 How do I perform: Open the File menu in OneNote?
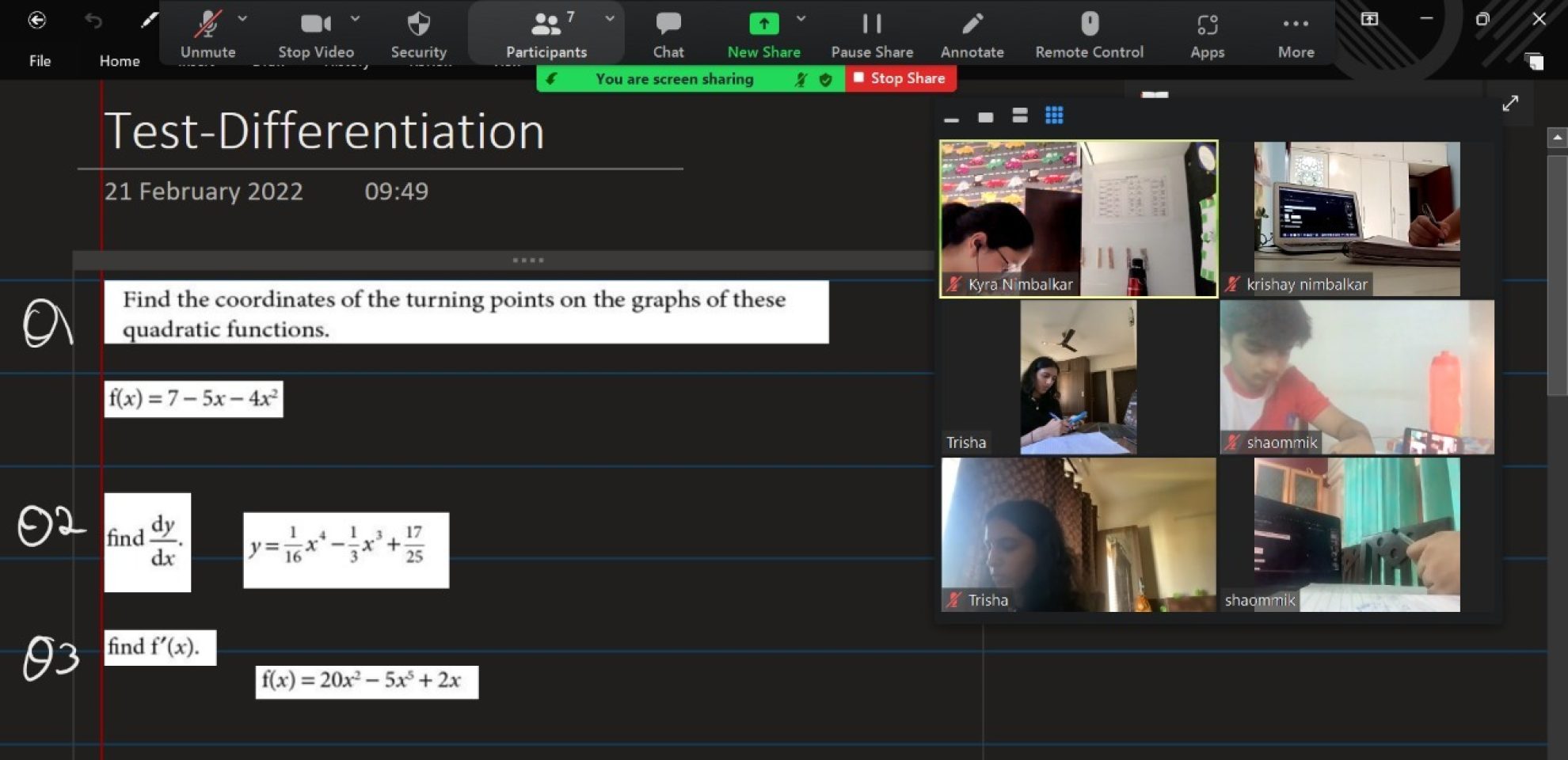point(40,61)
